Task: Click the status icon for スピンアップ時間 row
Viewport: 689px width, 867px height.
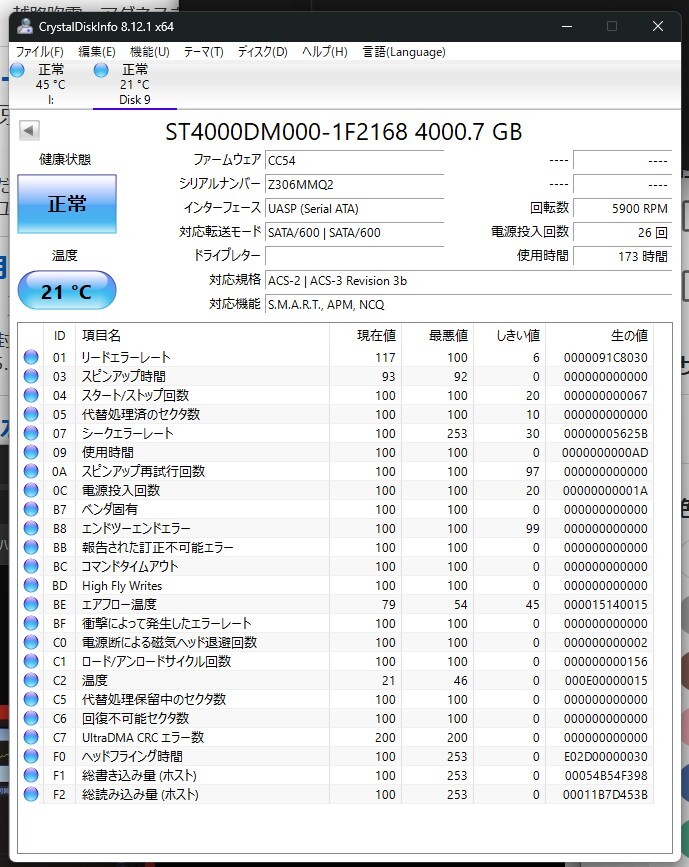Action: click(x=31, y=376)
